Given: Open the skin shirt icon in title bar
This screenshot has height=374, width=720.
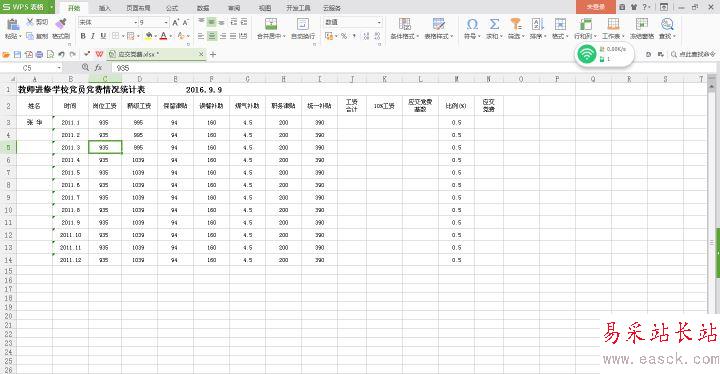Looking at the screenshot, I should tap(634, 7).
